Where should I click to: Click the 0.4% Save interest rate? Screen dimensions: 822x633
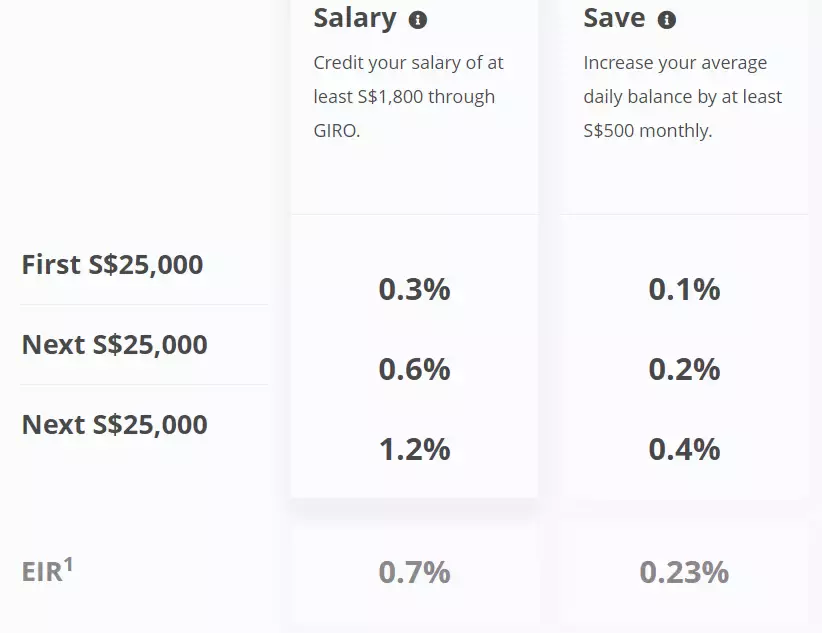684,450
